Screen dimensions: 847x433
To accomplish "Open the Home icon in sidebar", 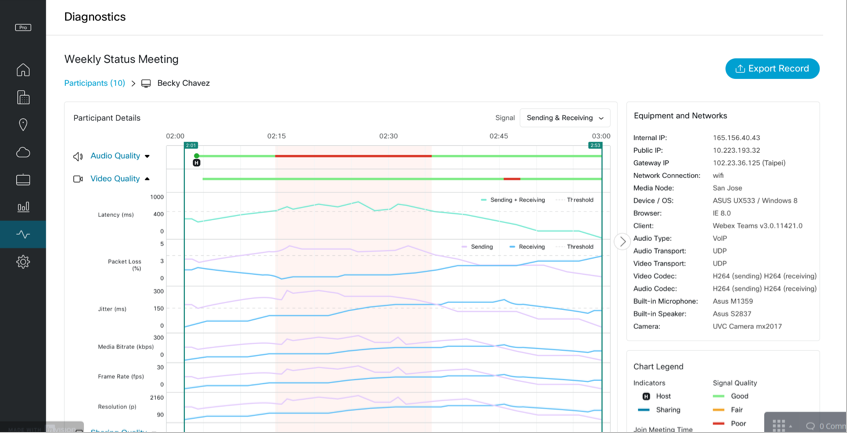I will pyautogui.click(x=23, y=70).
